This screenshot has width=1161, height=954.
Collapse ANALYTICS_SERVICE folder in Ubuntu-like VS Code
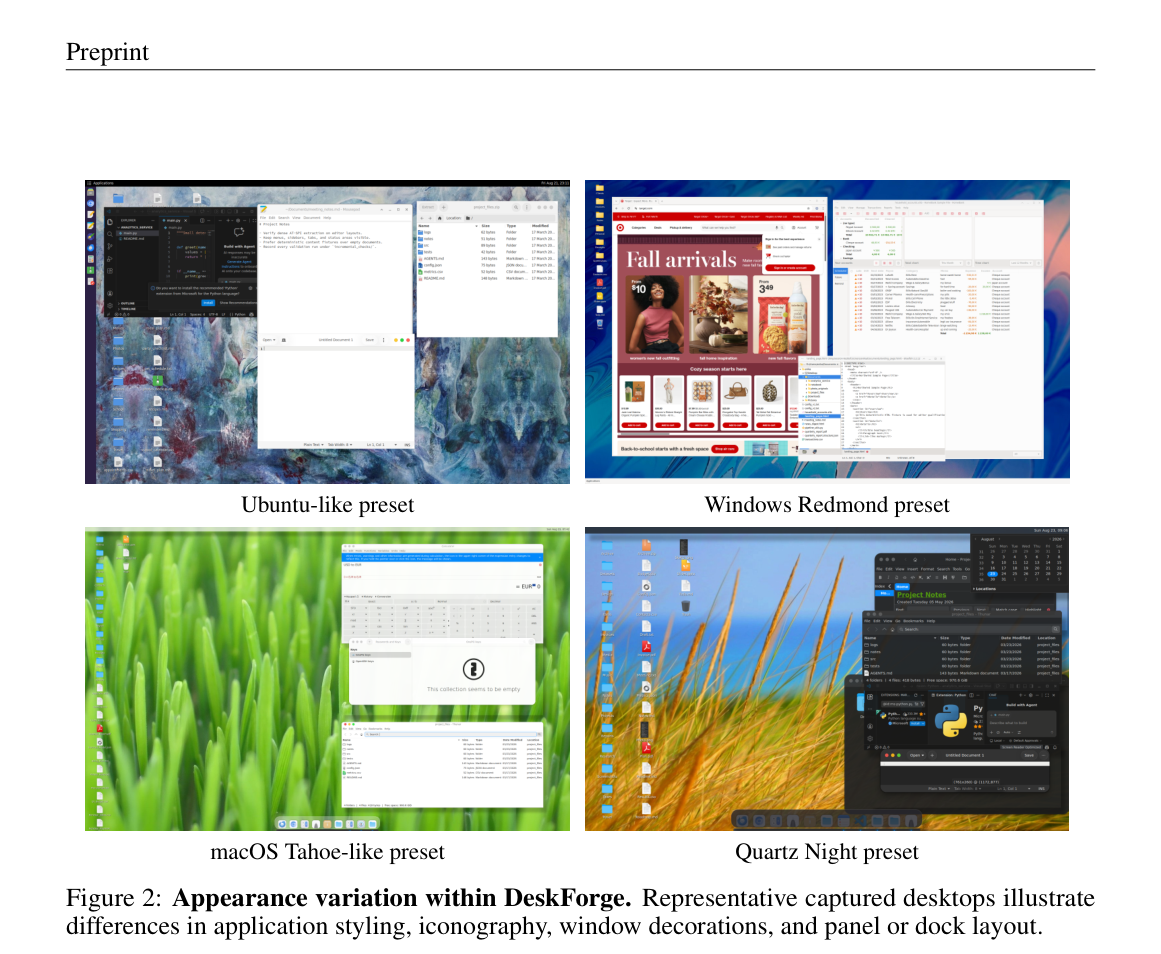135,227
